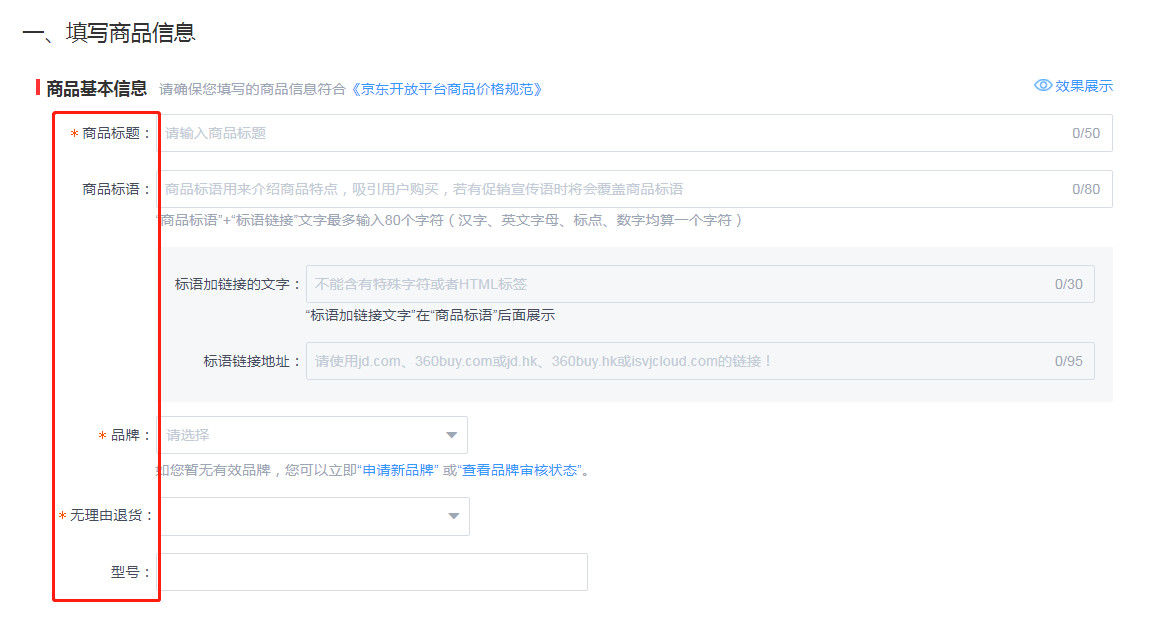The image size is (1176, 625).
Task: Select the 标语加链接的文字 input box
Action: [680, 284]
